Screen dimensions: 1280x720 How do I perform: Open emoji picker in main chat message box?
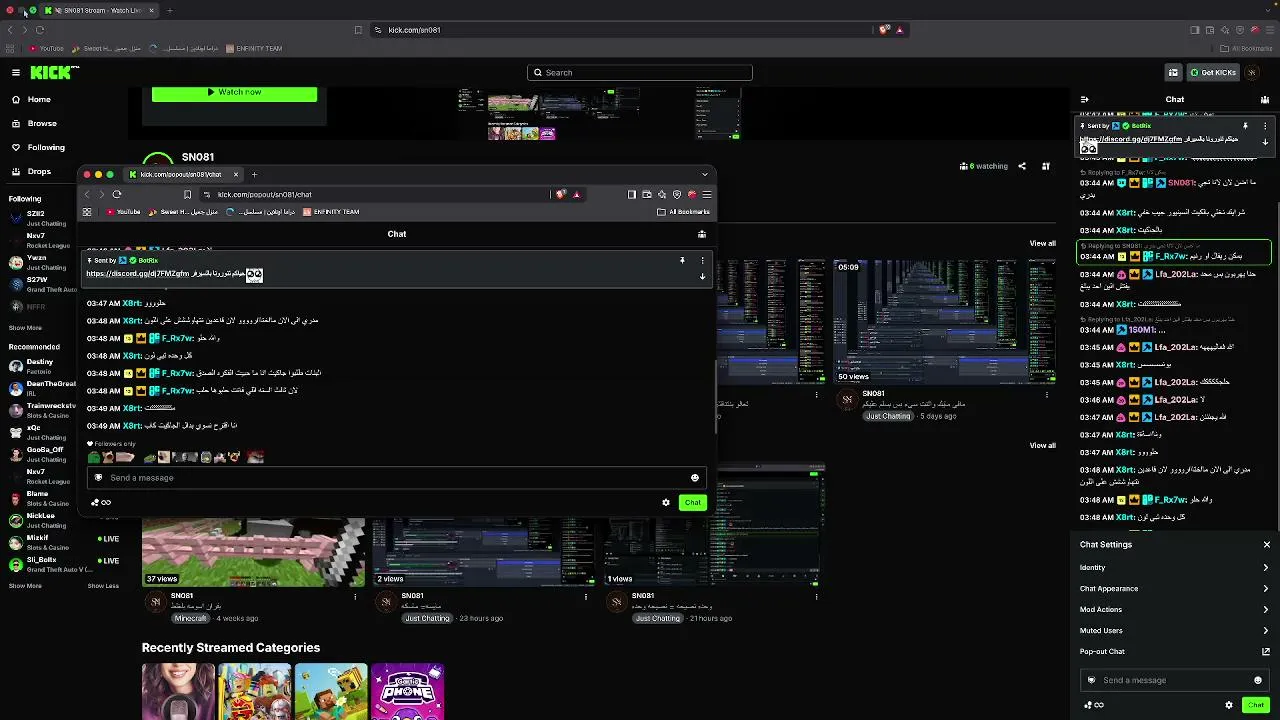pos(1258,680)
